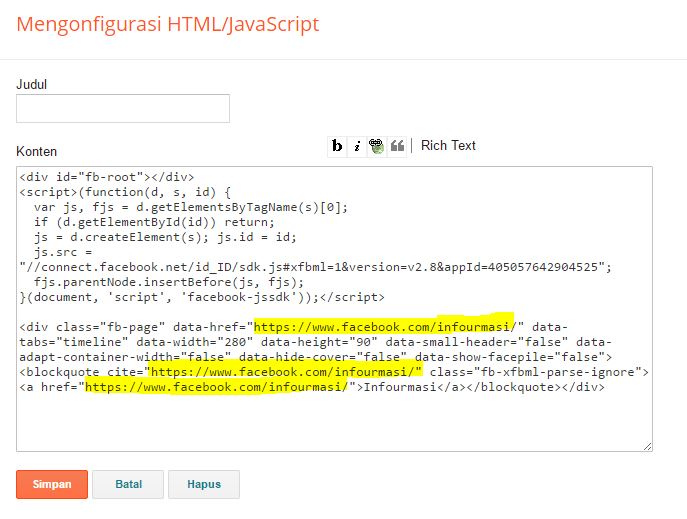Viewport: 687px width, 519px height.
Task: Click the data-width="280" attribute text
Action: point(195,342)
